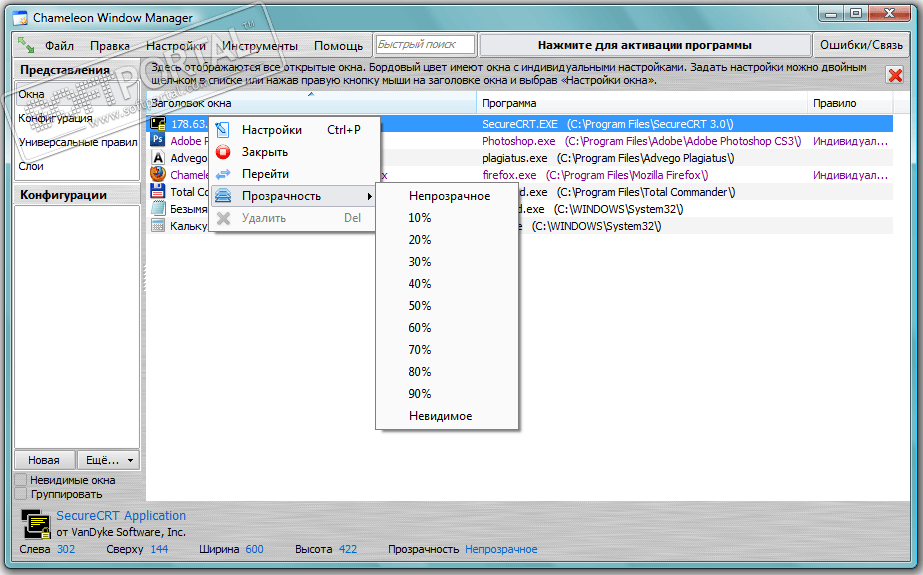This screenshot has height=575, width=923.
Task: Open the Файл menu
Action: click(x=59, y=45)
